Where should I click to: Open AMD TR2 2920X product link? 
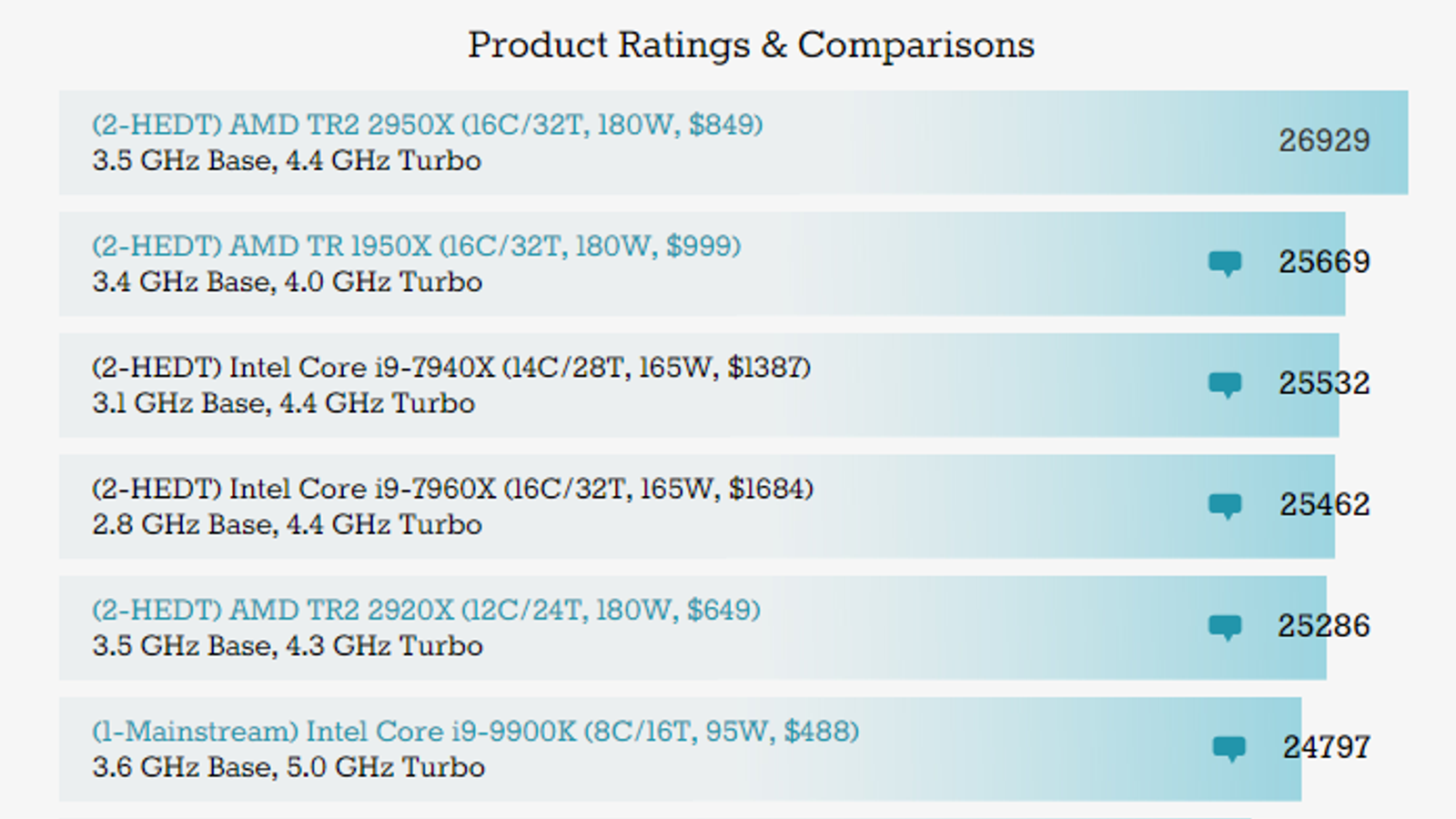(426, 610)
